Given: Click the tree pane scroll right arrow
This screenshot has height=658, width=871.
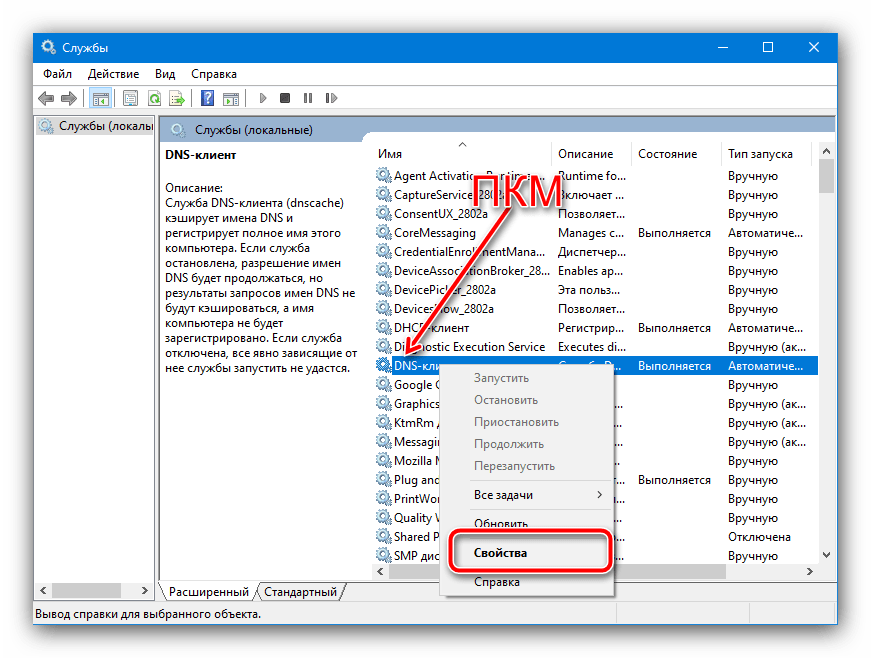Looking at the screenshot, I should tap(145, 590).
